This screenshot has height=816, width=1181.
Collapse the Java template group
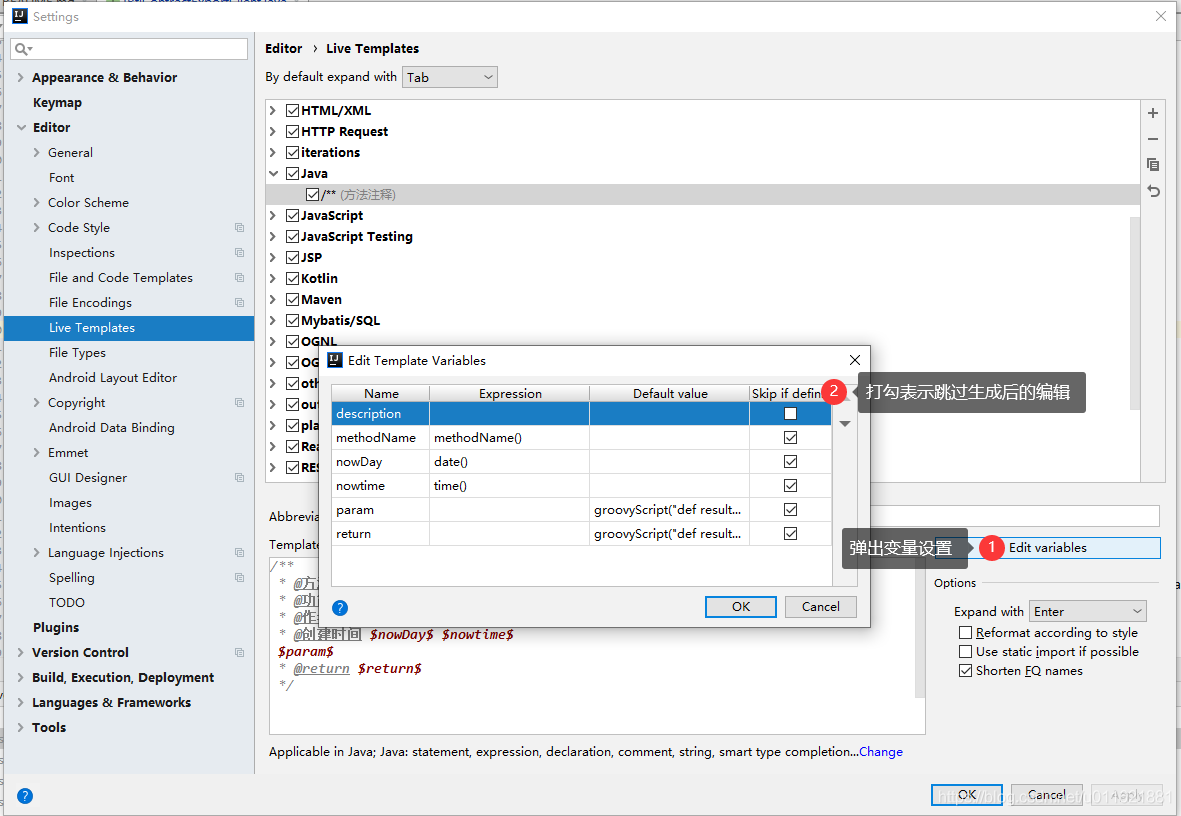pyautogui.click(x=273, y=173)
